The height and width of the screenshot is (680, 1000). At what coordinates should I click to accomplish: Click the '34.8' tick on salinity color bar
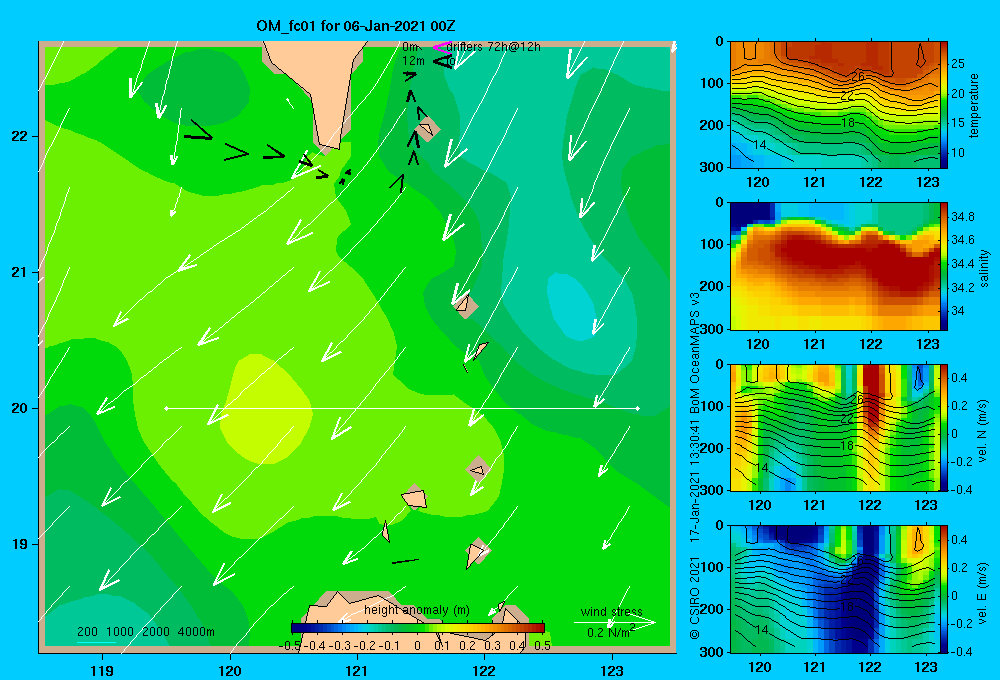(x=963, y=216)
